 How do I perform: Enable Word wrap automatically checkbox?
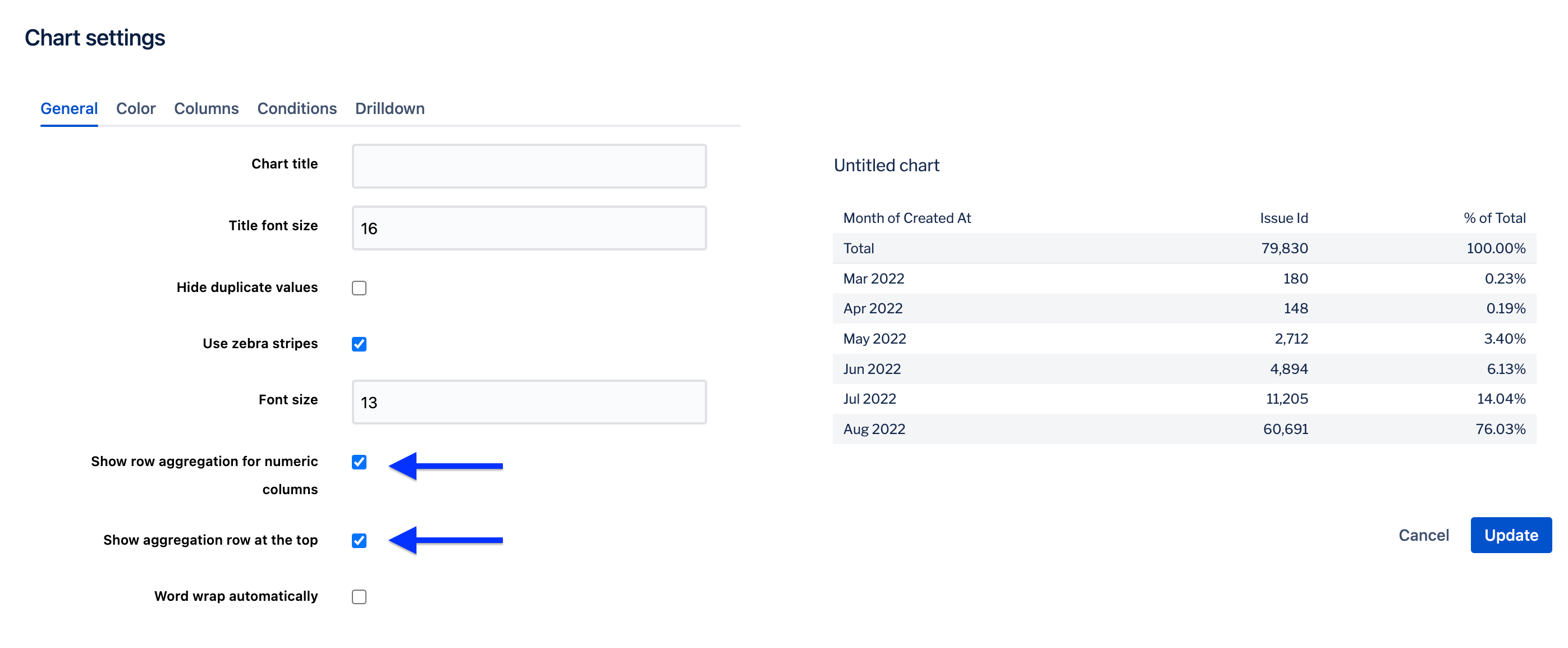pyautogui.click(x=359, y=597)
